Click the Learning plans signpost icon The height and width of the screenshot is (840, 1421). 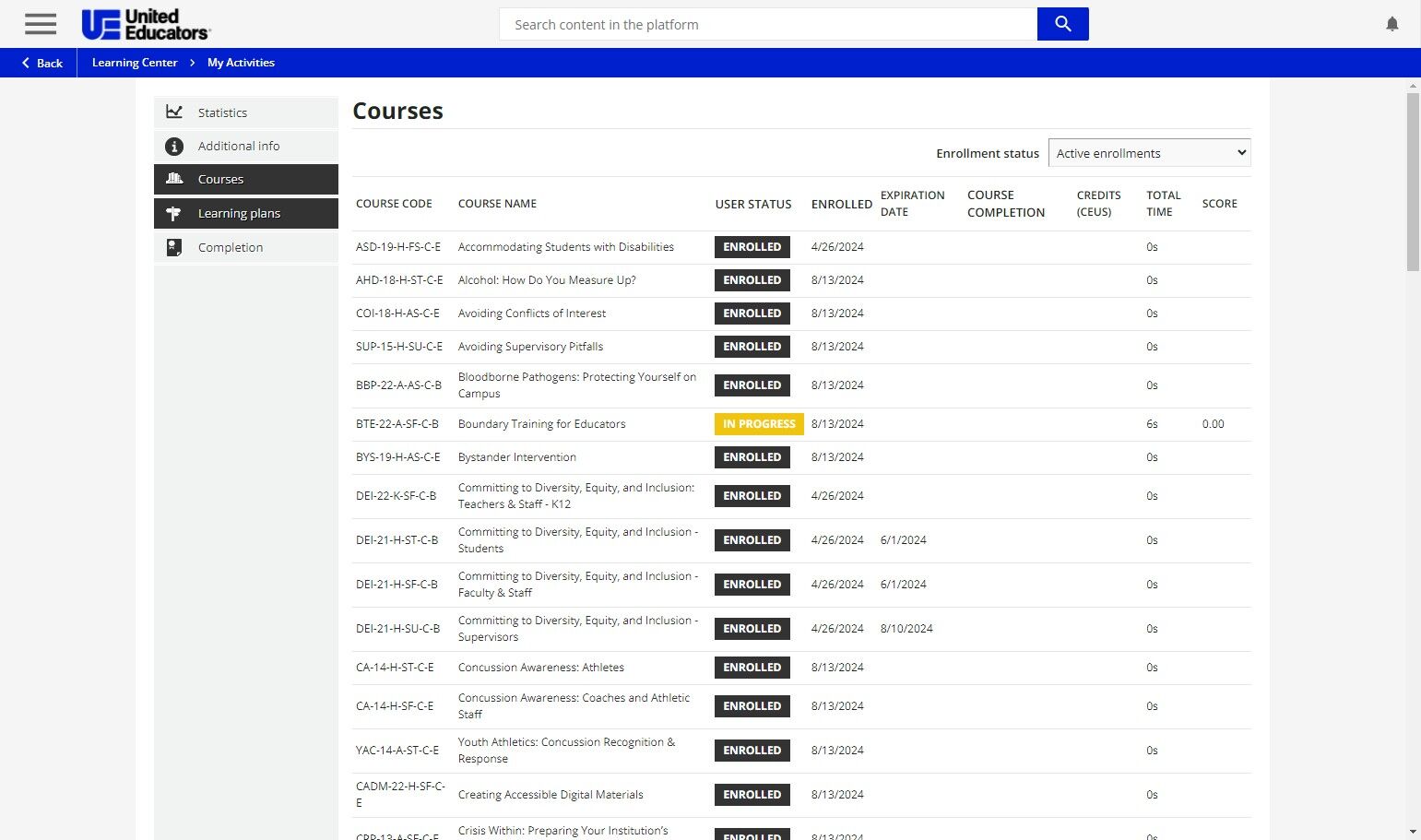[174, 213]
